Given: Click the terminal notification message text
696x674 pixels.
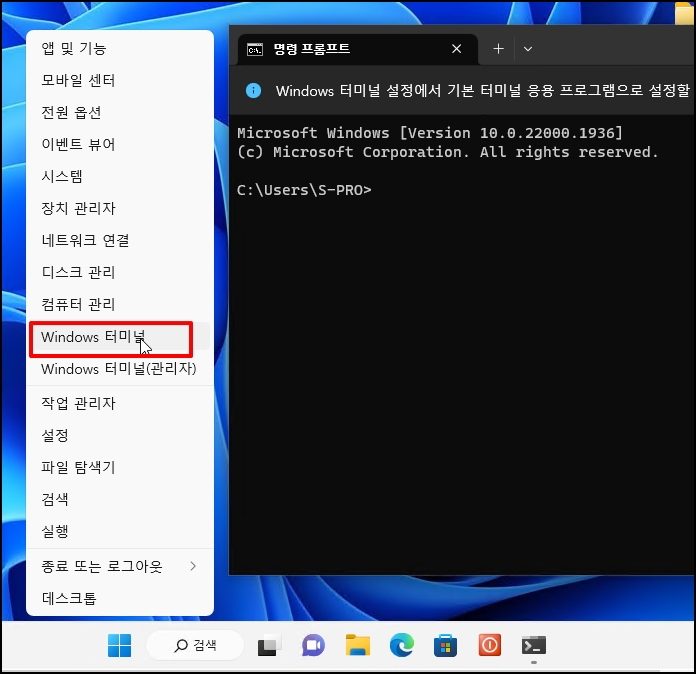Looking at the screenshot, I should [x=483, y=91].
